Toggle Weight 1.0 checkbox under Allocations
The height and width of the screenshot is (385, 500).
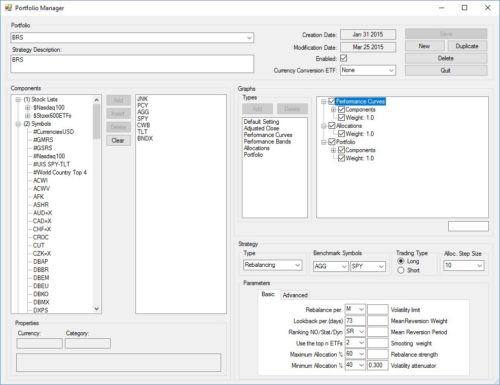point(341,134)
